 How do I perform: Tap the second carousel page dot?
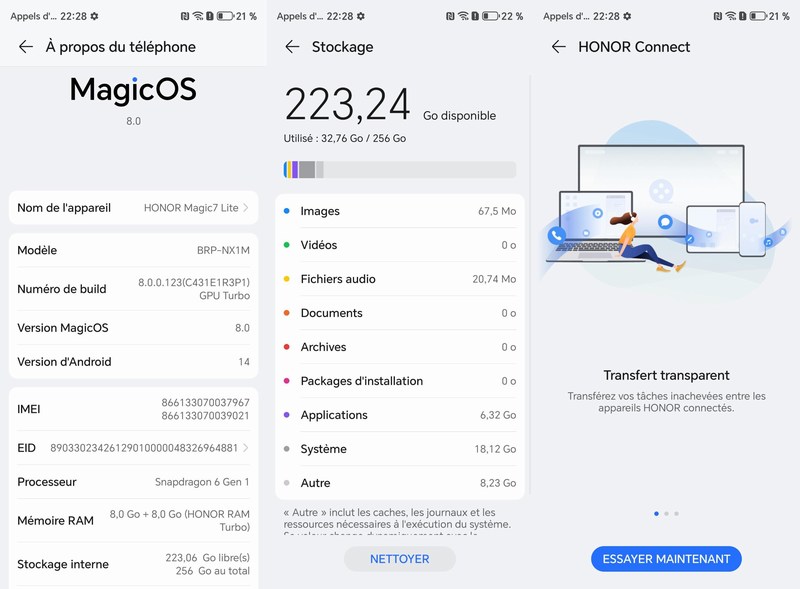[666, 513]
